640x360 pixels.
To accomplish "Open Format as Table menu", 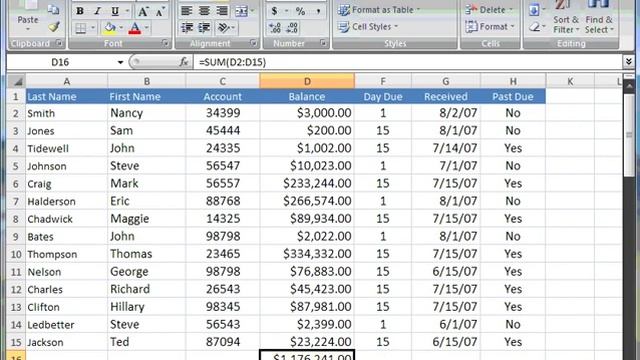I will coord(379,10).
